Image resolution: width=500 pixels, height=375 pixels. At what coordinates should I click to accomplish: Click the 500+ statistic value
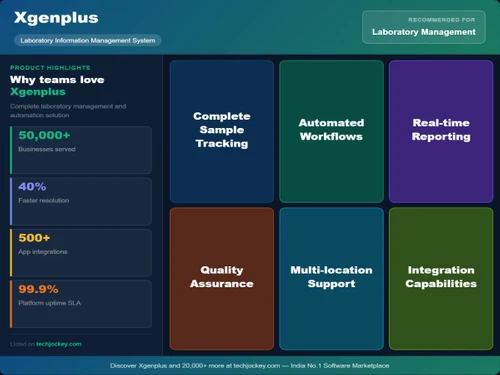click(x=34, y=238)
